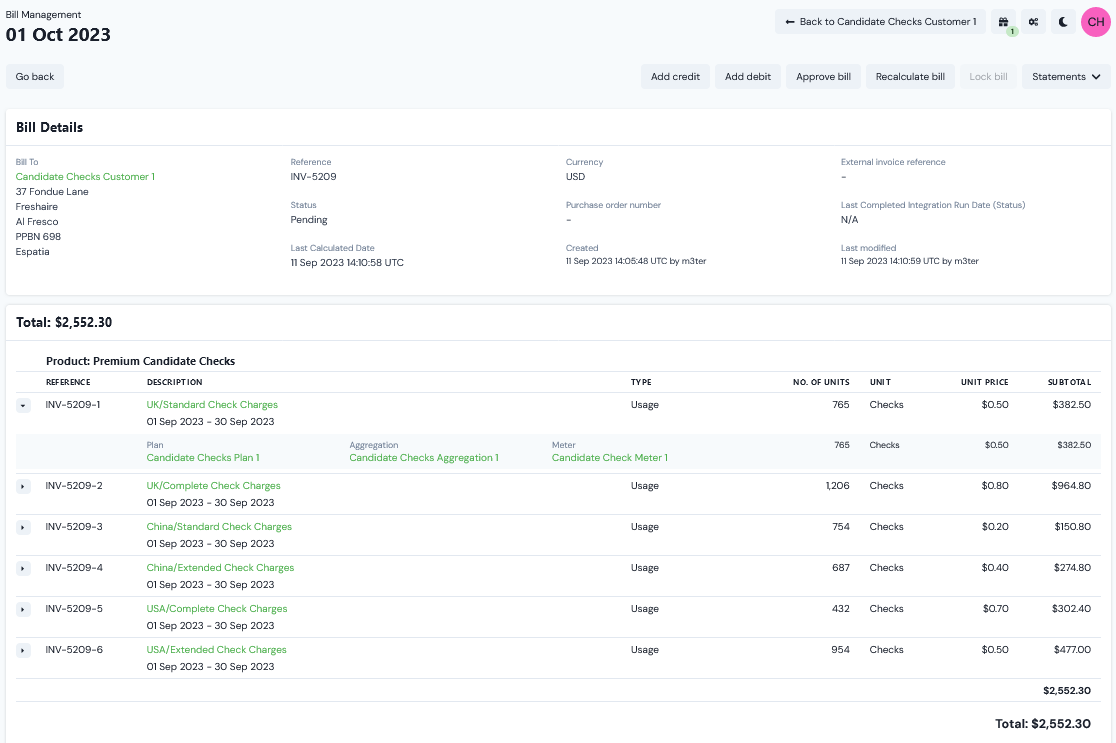Collapse the INV-5209-1 line item
Image resolution: width=1116 pixels, height=743 pixels.
click(x=22, y=405)
